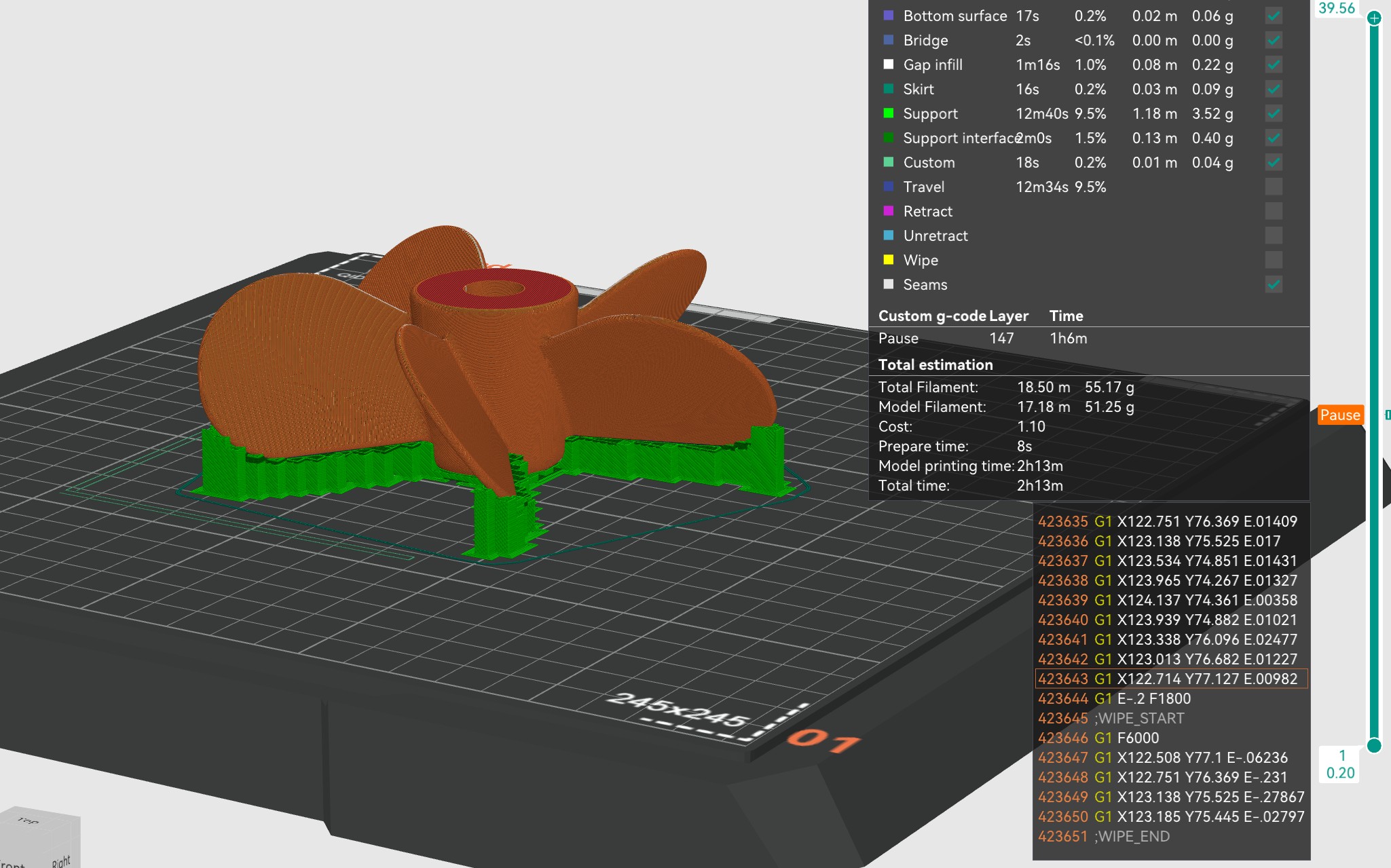This screenshot has width=1391, height=868.
Task: Click the Wipe yellow swatch
Action: click(888, 259)
